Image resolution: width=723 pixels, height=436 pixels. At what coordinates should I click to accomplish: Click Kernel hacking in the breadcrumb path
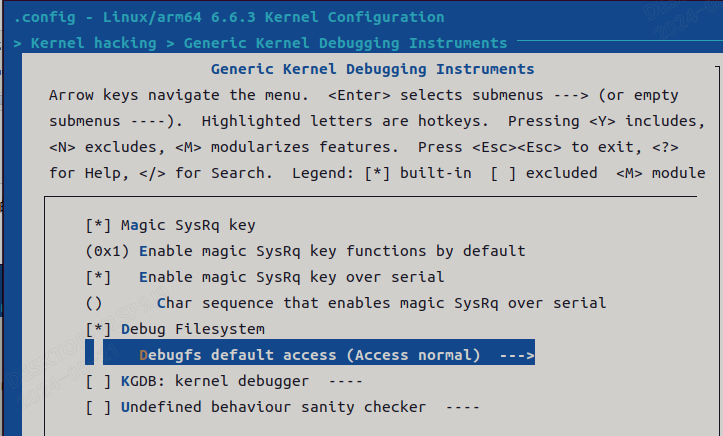click(x=93, y=43)
